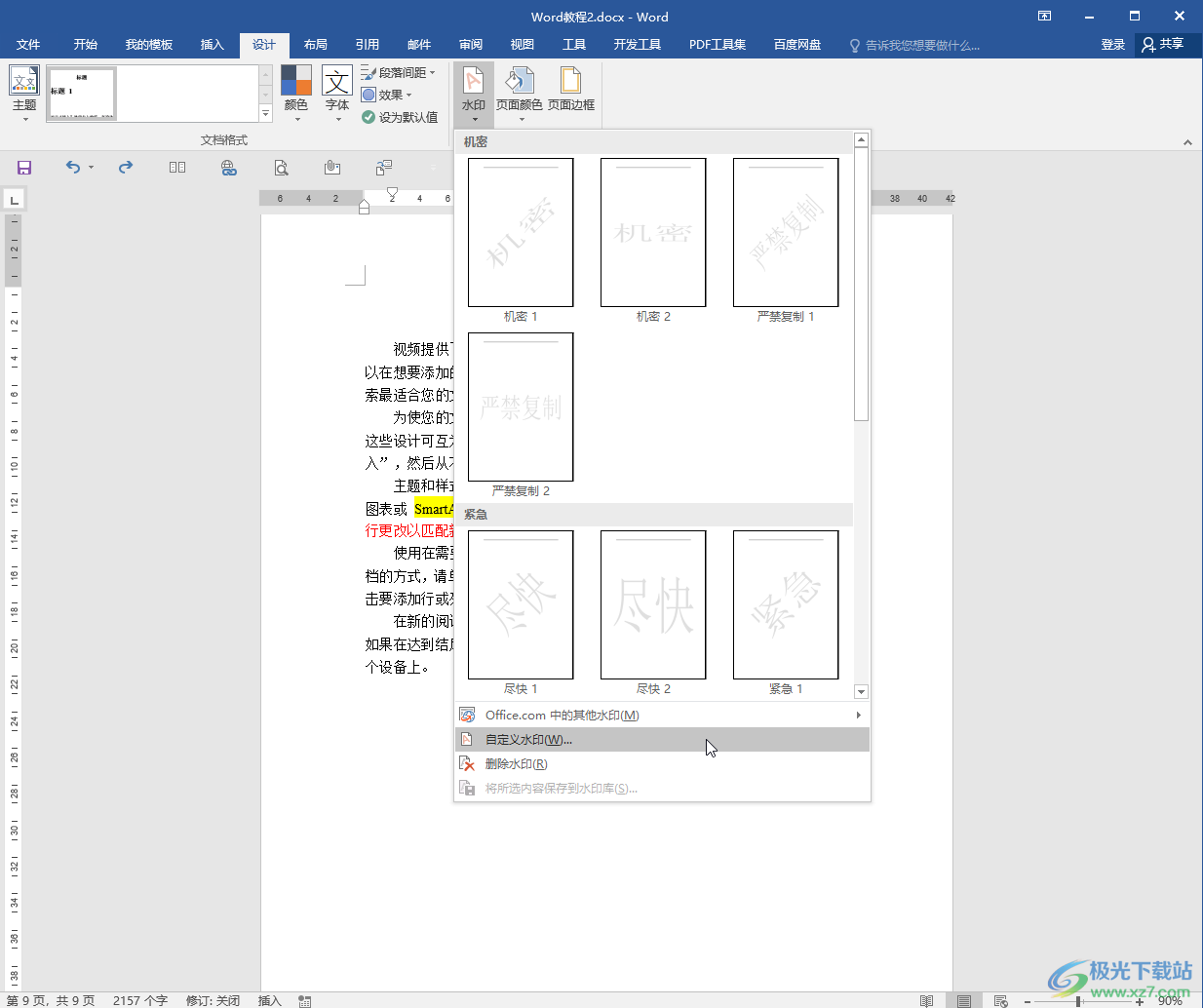Image resolution: width=1203 pixels, height=1008 pixels.
Task: Open the 视图 View tab
Action: coord(523,45)
